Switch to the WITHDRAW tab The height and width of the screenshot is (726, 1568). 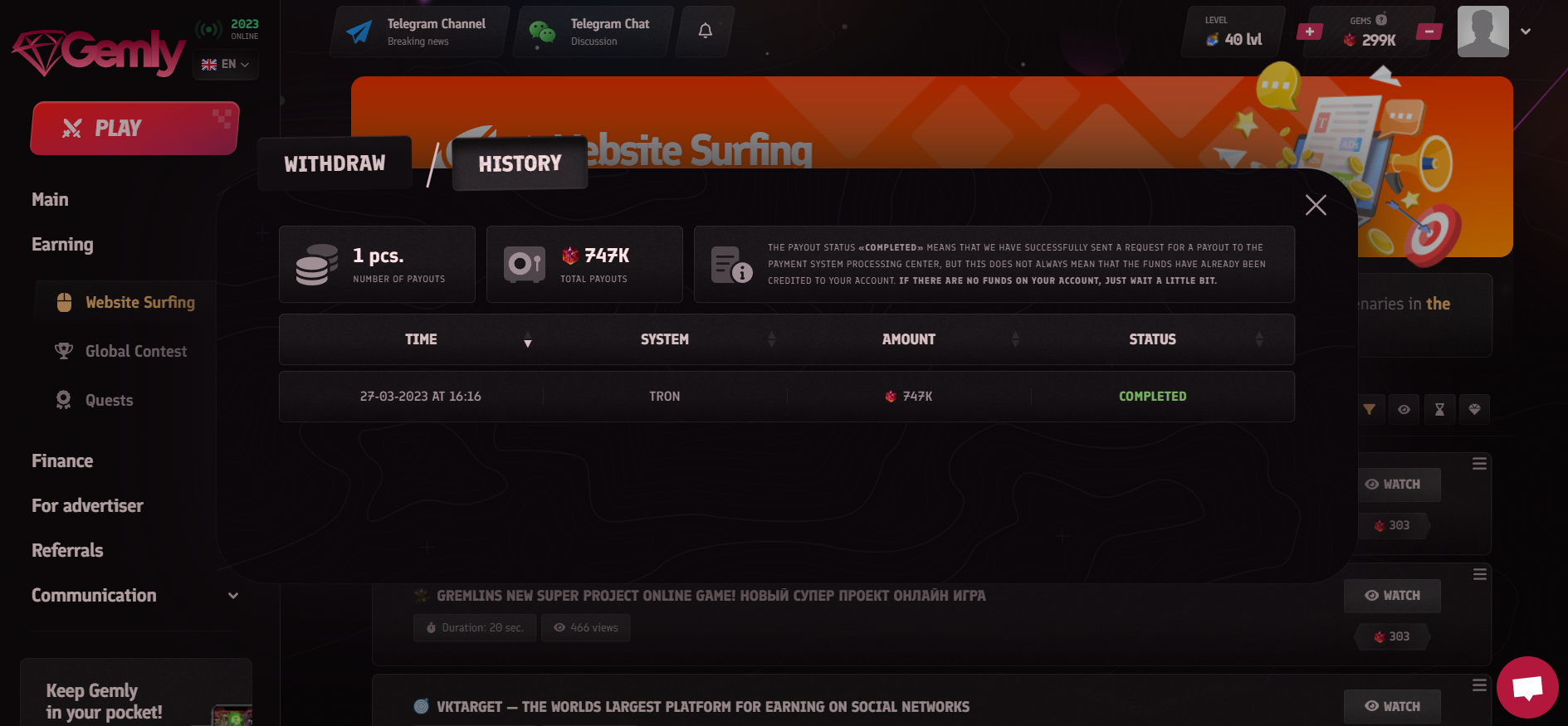point(335,163)
